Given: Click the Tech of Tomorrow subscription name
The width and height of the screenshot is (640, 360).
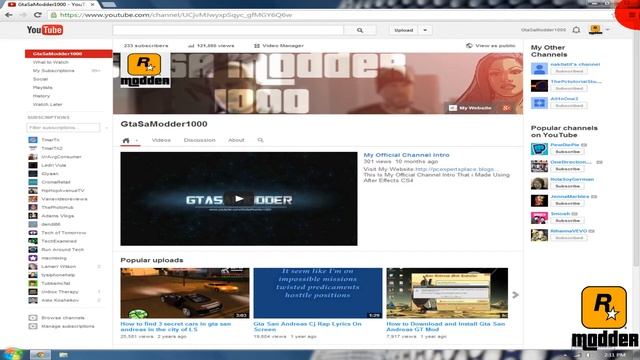Looking at the screenshot, I should click(63, 233).
